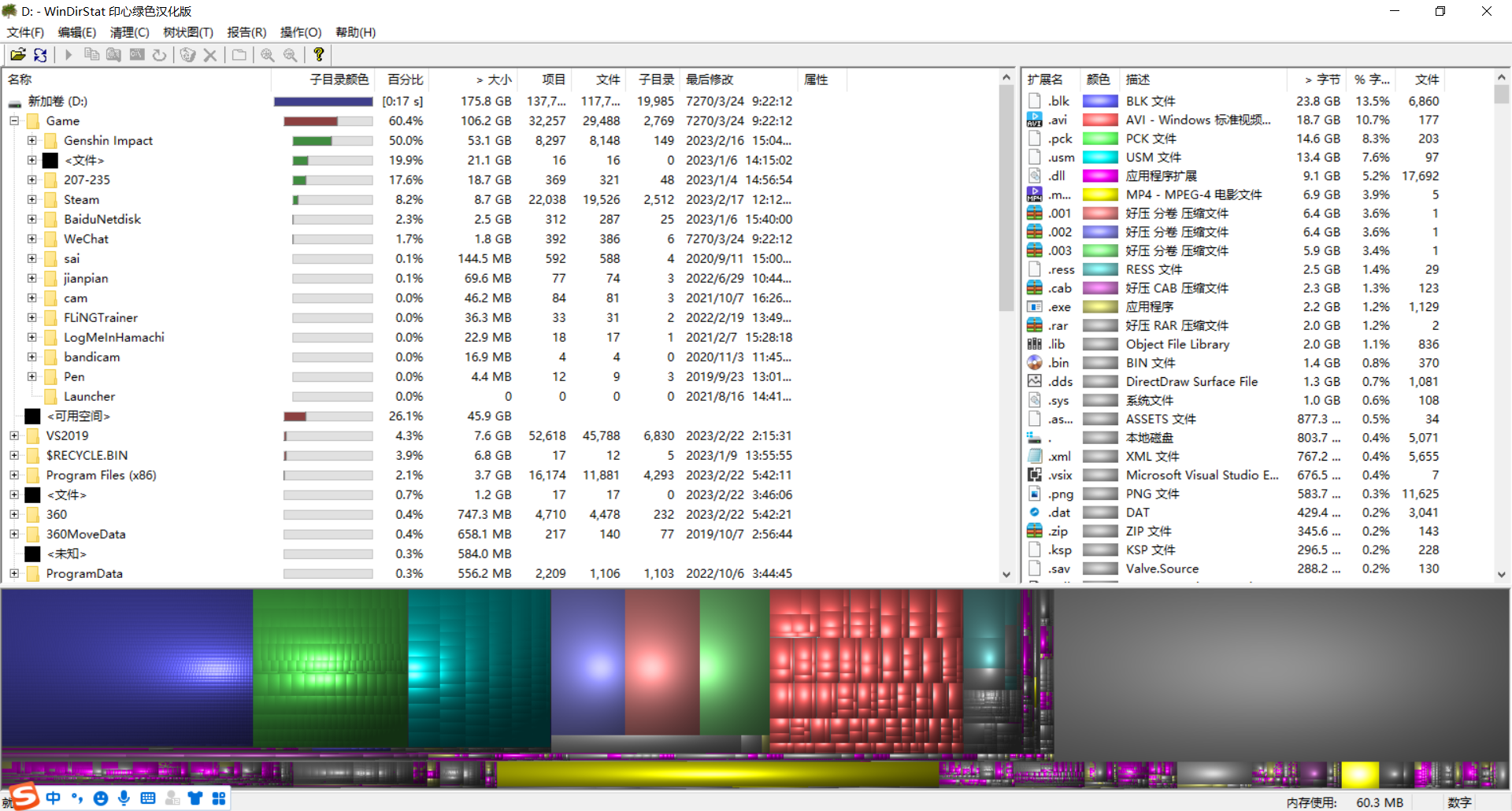Screen dimensions: 1512x811
Task: Click the Explorer here toolbar icon
Action: (x=114, y=54)
